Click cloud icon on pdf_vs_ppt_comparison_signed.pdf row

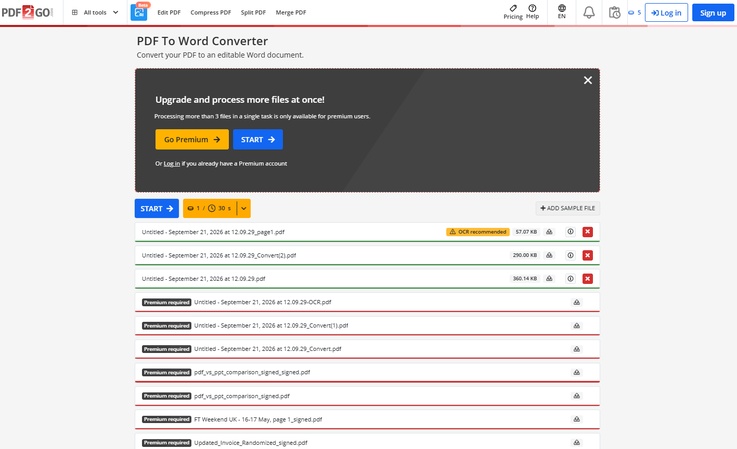pos(577,396)
